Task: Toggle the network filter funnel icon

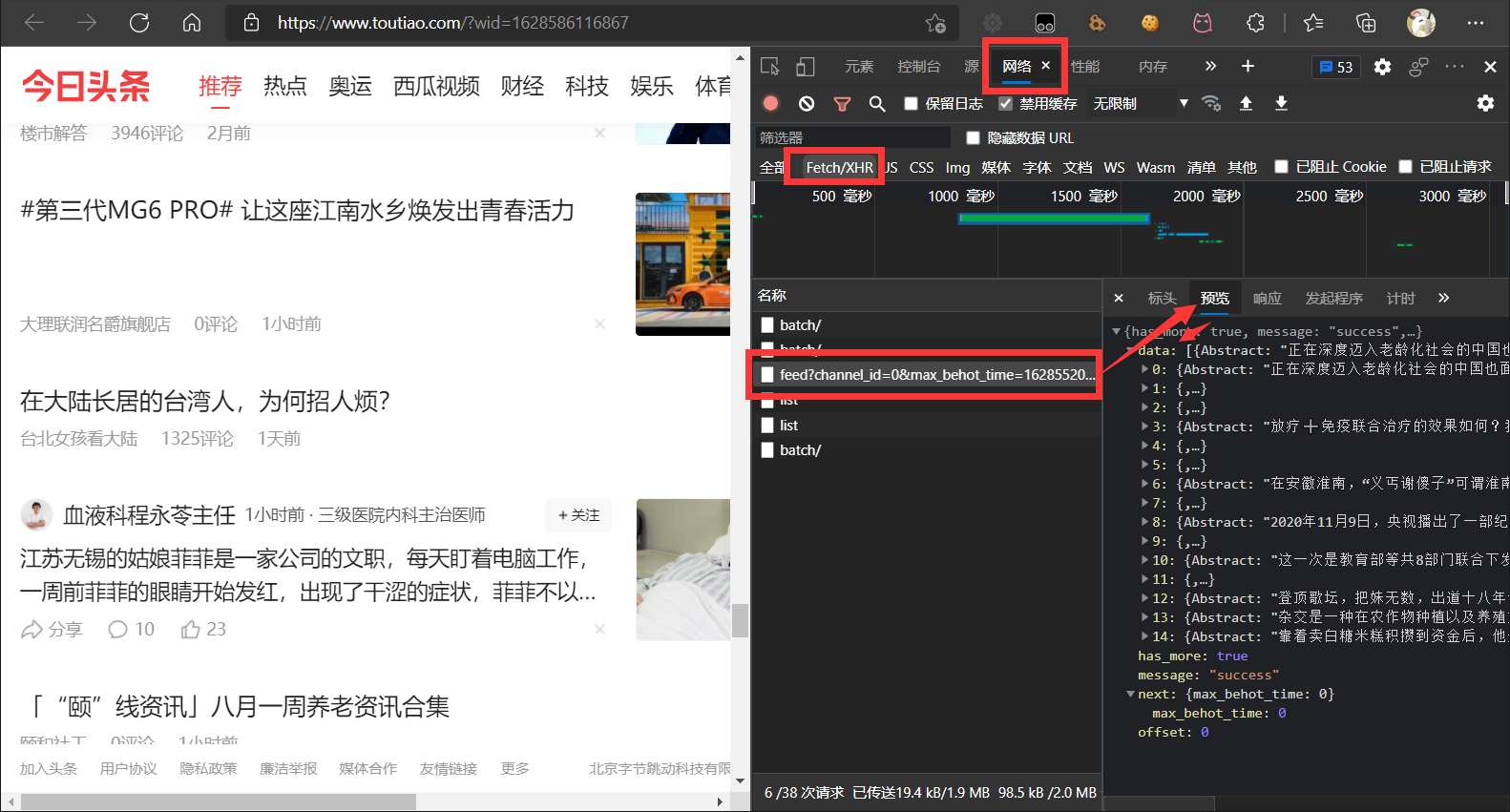Action: [x=842, y=103]
